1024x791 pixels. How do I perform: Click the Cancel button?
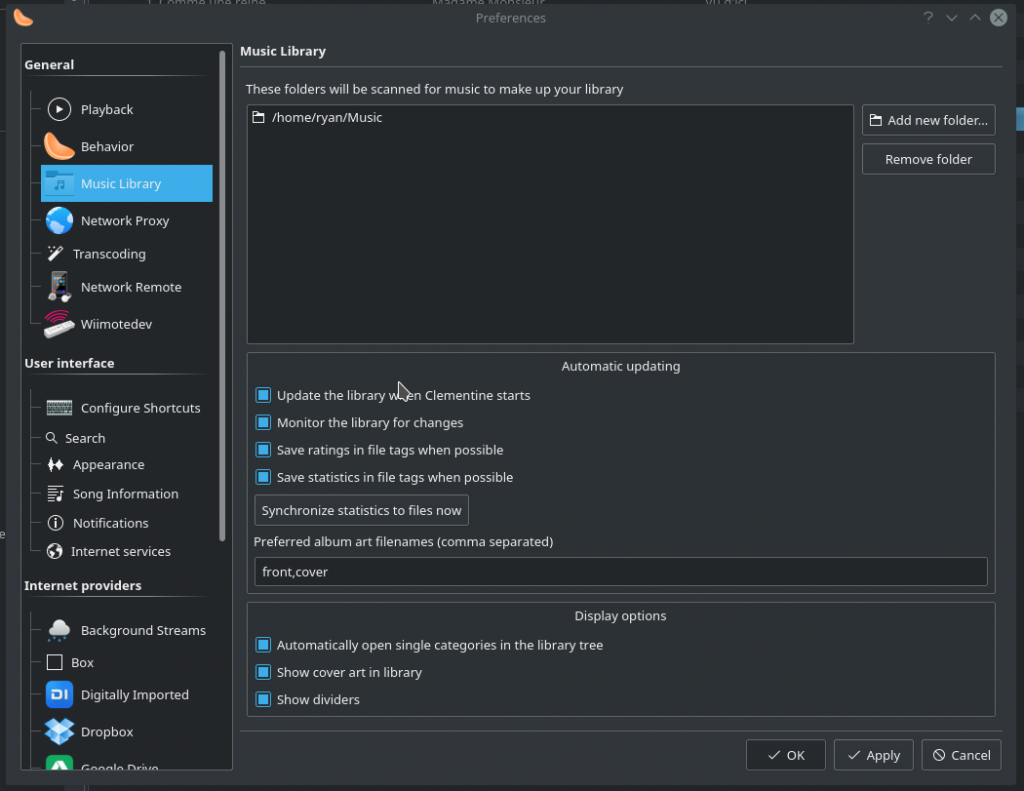[961, 755]
